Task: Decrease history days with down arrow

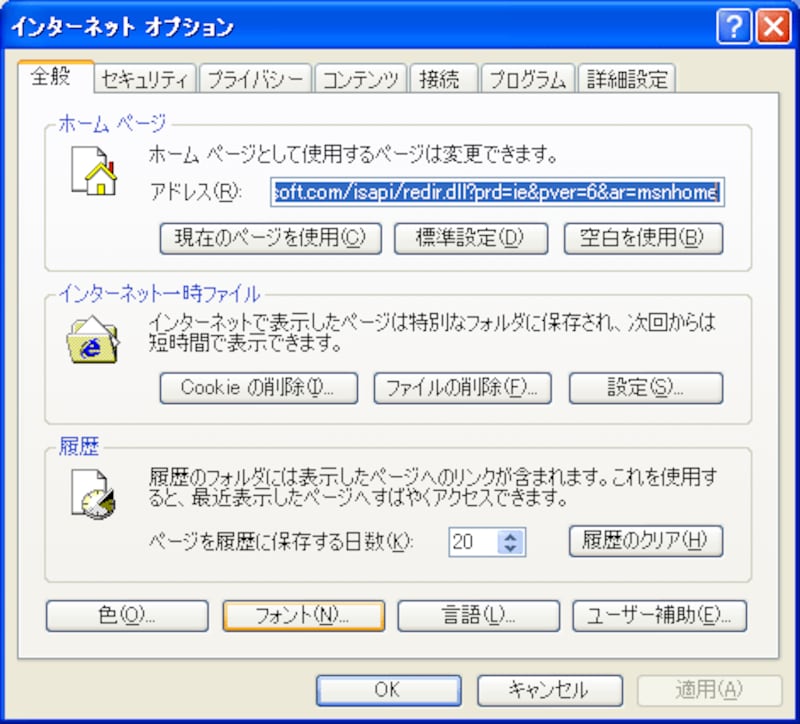Action: pyautogui.click(x=510, y=548)
